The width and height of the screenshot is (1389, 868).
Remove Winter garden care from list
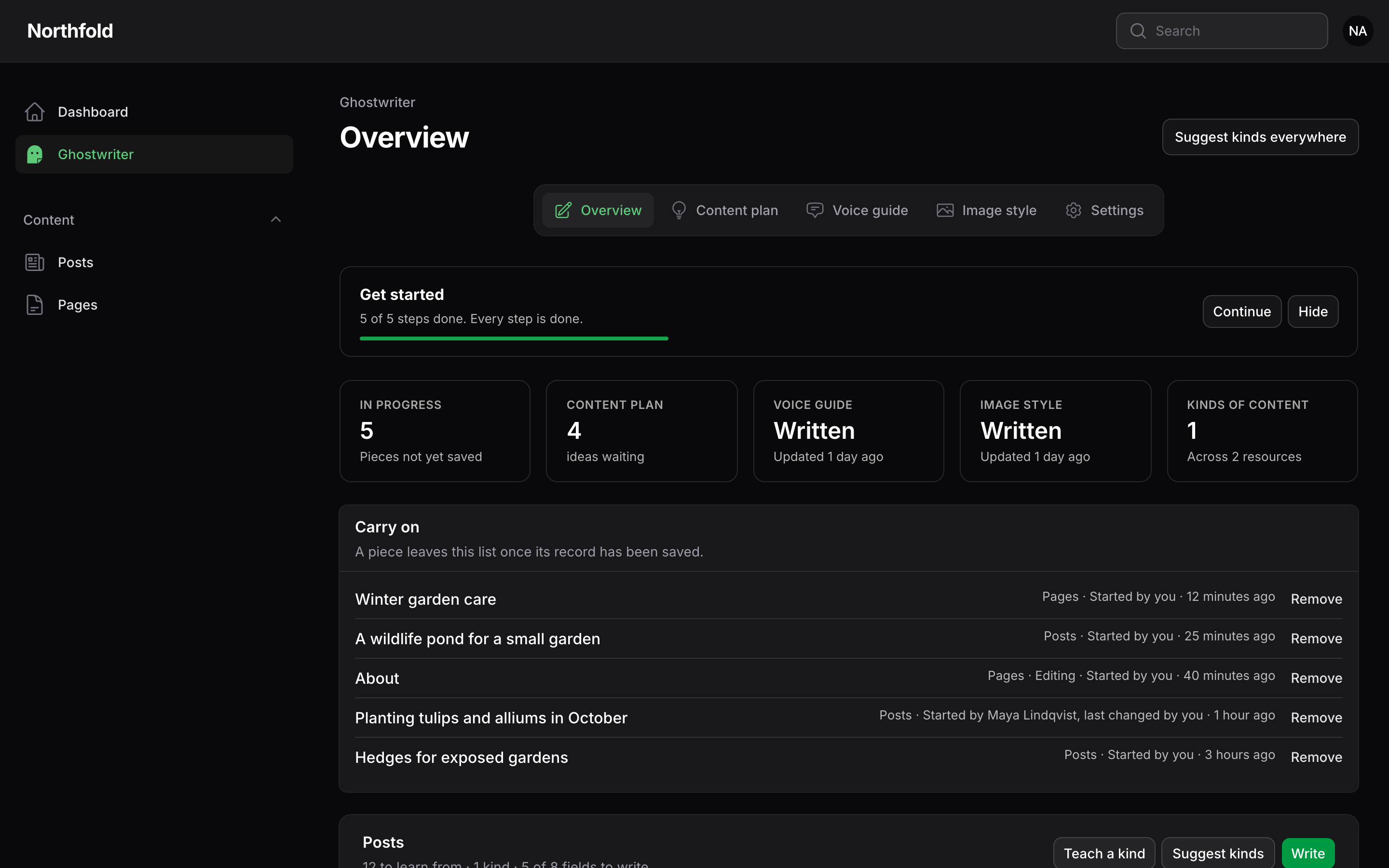pyautogui.click(x=1316, y=599)
